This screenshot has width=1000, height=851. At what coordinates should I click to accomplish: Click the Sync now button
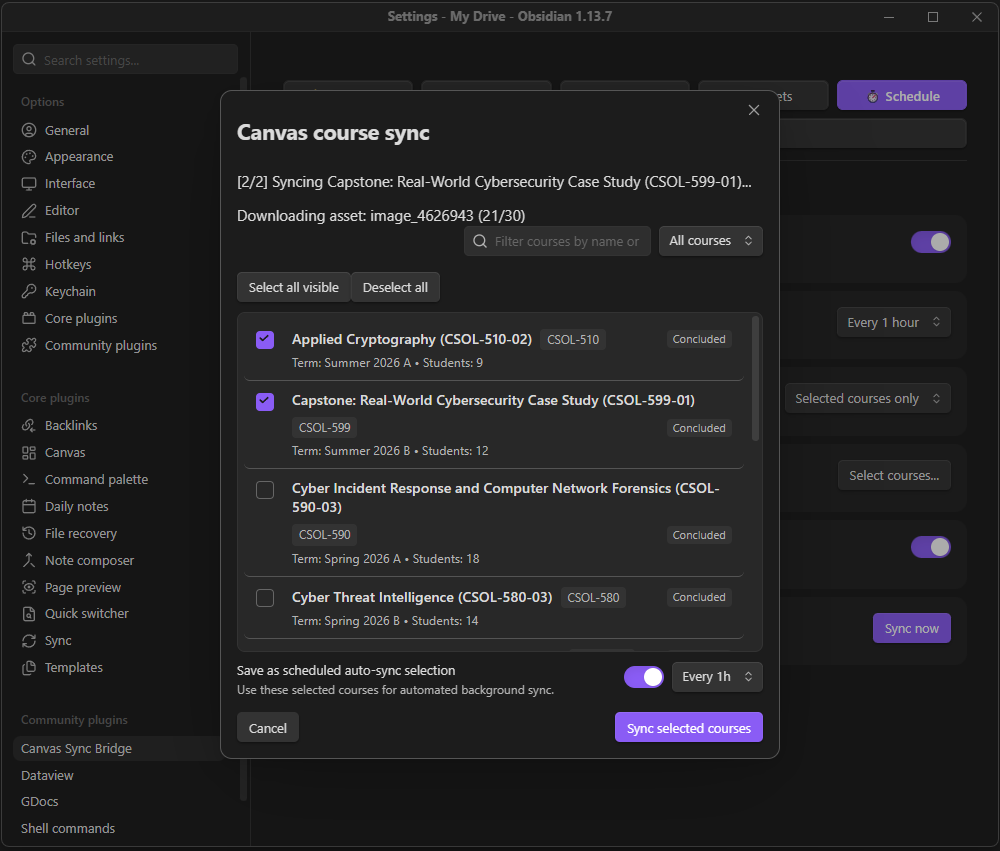(911, 628)
